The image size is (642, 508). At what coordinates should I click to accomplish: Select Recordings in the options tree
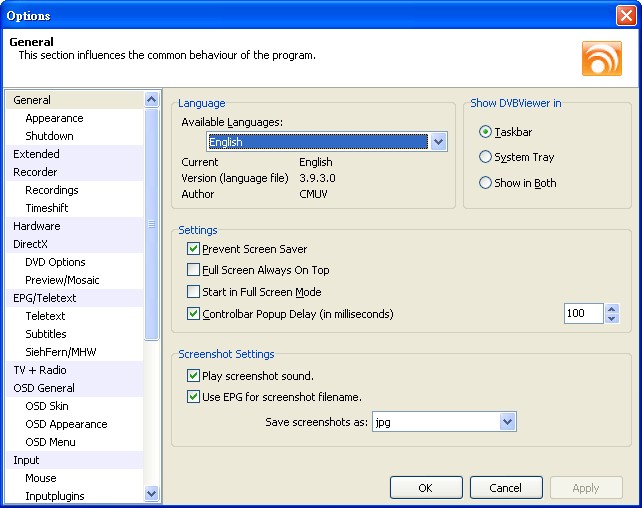[52, 190]
